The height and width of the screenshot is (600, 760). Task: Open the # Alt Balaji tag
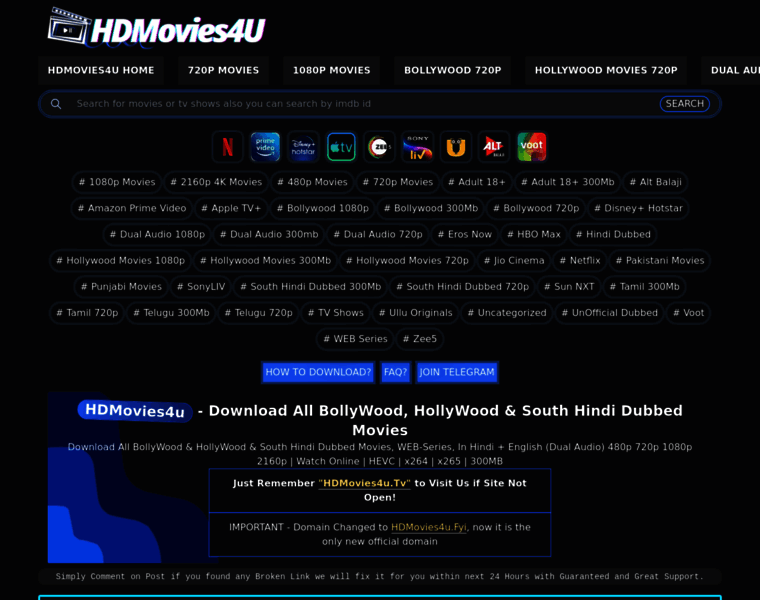point(655,182)
